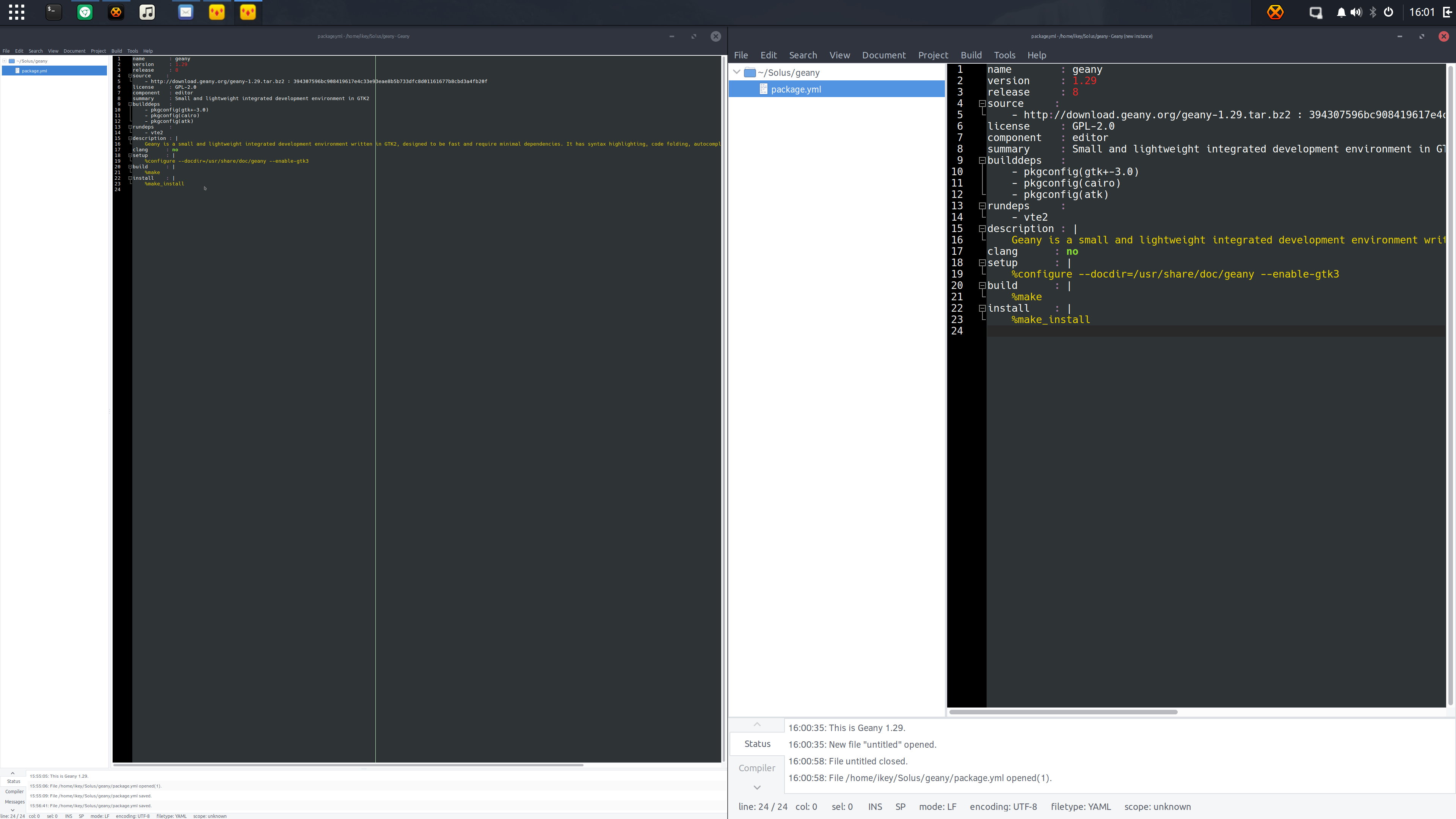Viewport: 1456px width, 819px height.
Task: Fold the rundeps block in right editor
Action: tap(982, 206)
